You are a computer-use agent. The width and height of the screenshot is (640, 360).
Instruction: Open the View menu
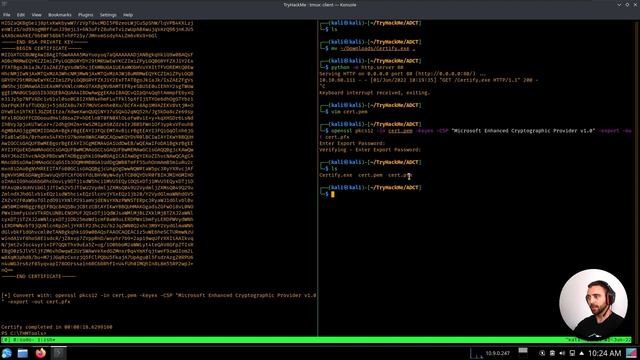coord(36,15)
